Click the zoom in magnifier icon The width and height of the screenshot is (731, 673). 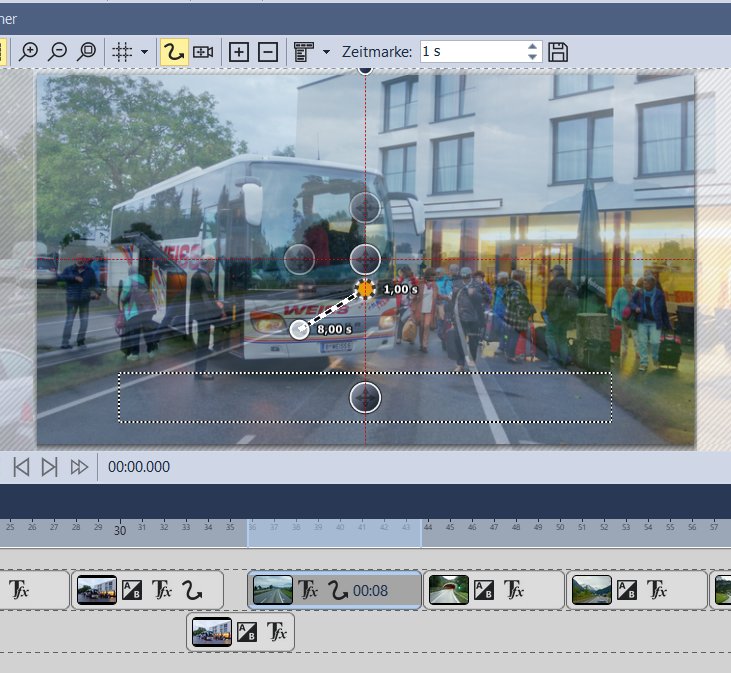tap(29, 51)
